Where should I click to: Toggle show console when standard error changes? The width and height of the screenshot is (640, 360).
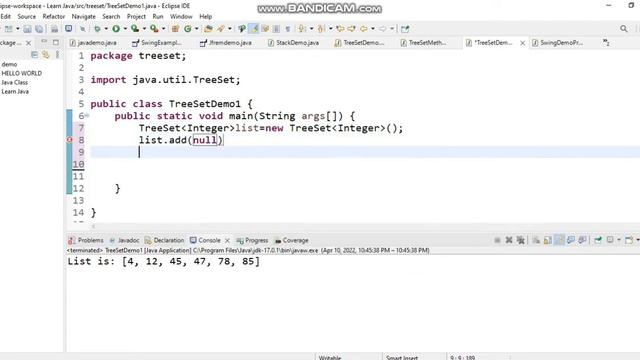click(x=582, y=240)
